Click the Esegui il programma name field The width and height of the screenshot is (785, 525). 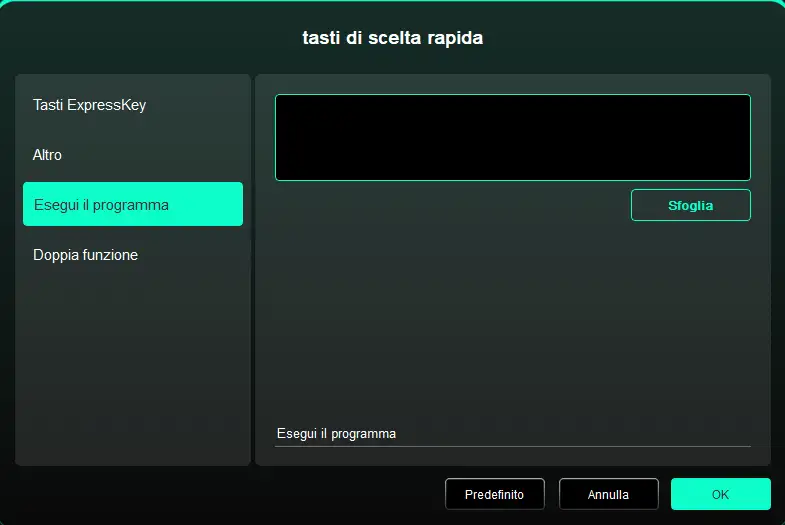pos(513,433)
